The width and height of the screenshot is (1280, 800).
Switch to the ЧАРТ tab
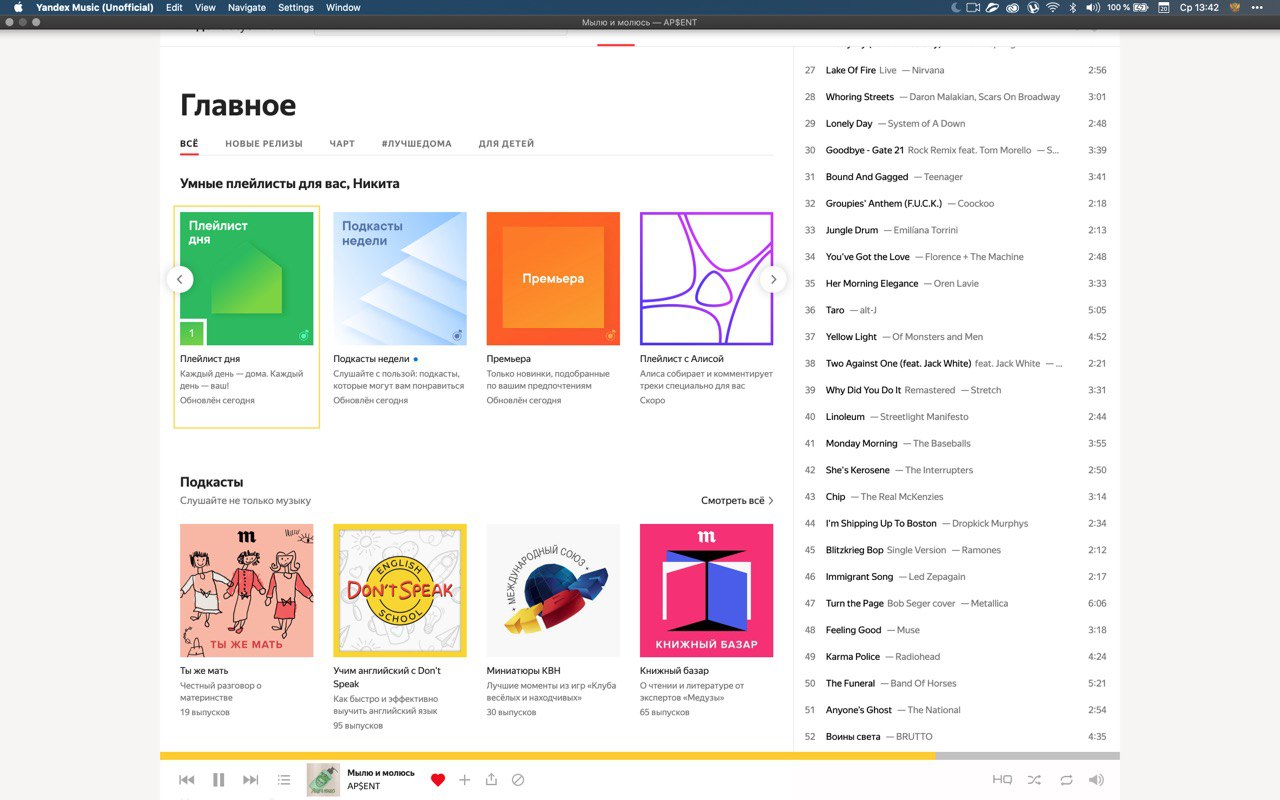(x=342, y=144)
